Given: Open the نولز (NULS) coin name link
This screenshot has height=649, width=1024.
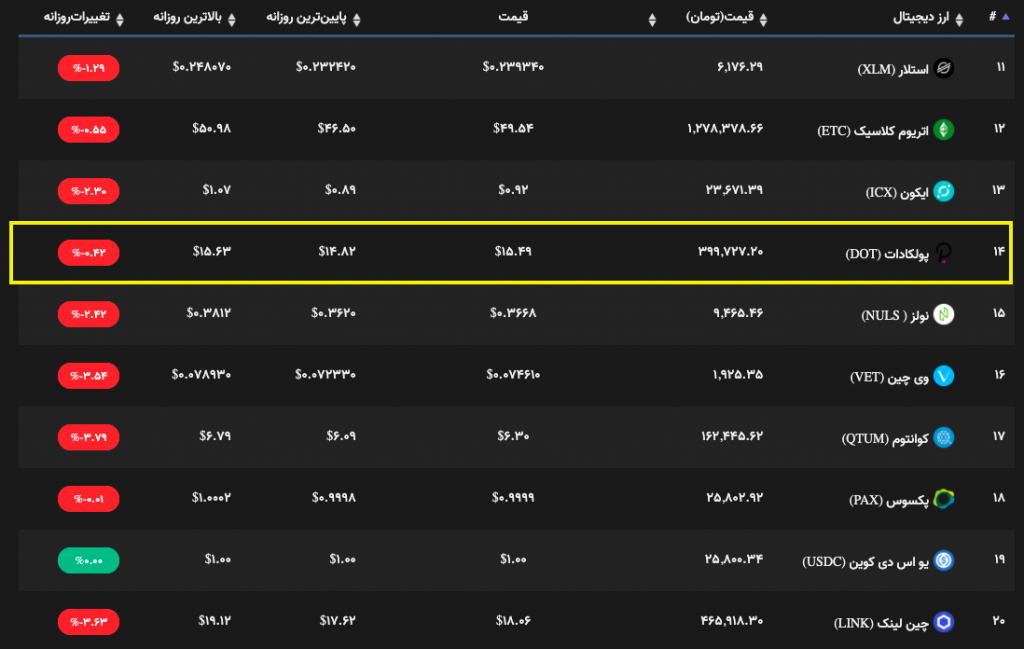Looking at the screenshot, I should pyautogui.click(x=895, y=315).
